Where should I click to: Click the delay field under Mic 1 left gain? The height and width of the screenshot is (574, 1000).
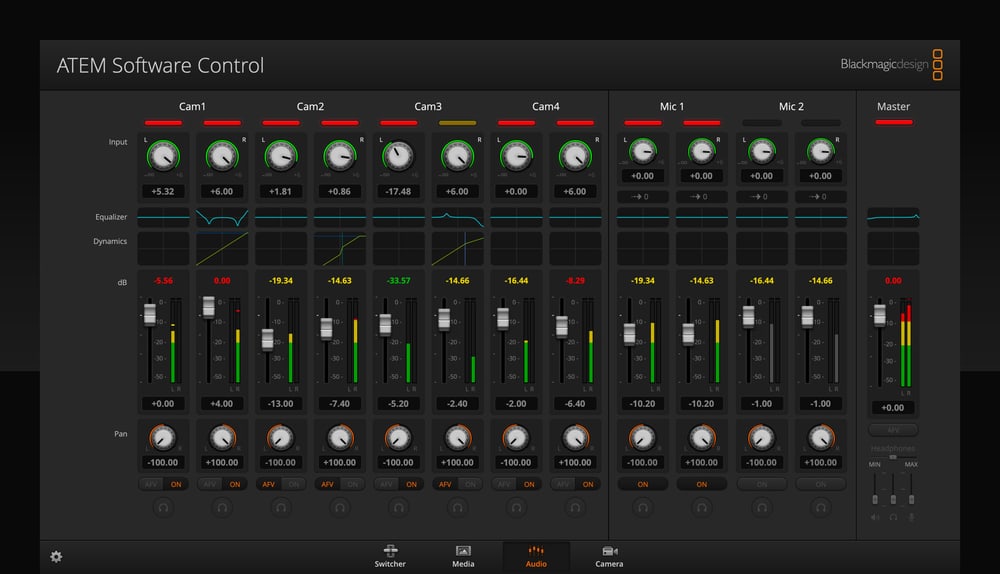643,196
